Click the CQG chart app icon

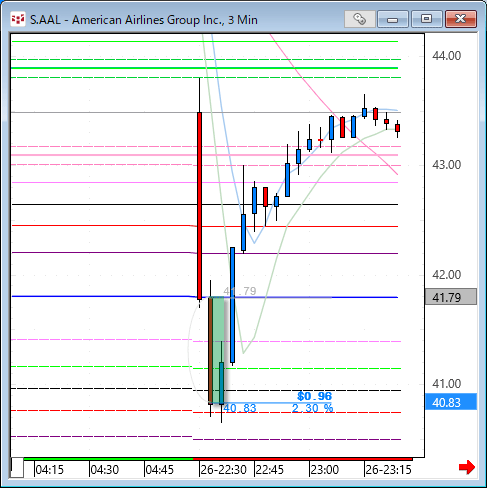(x=18, y=19)
